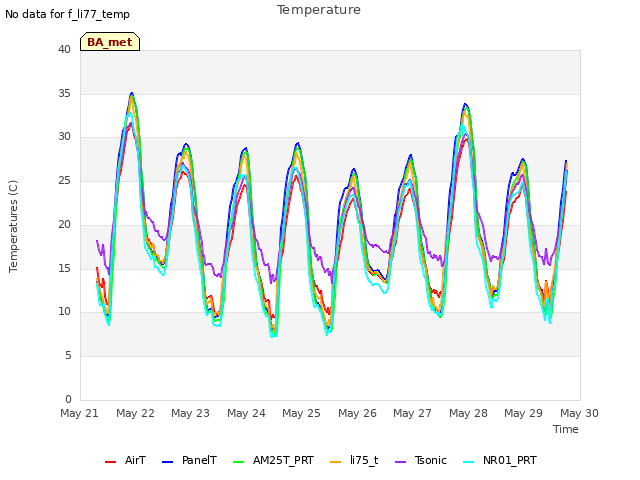Click the Time axis label
The width and height of the screenshot is (640, 480).
[x=566, y=429]
